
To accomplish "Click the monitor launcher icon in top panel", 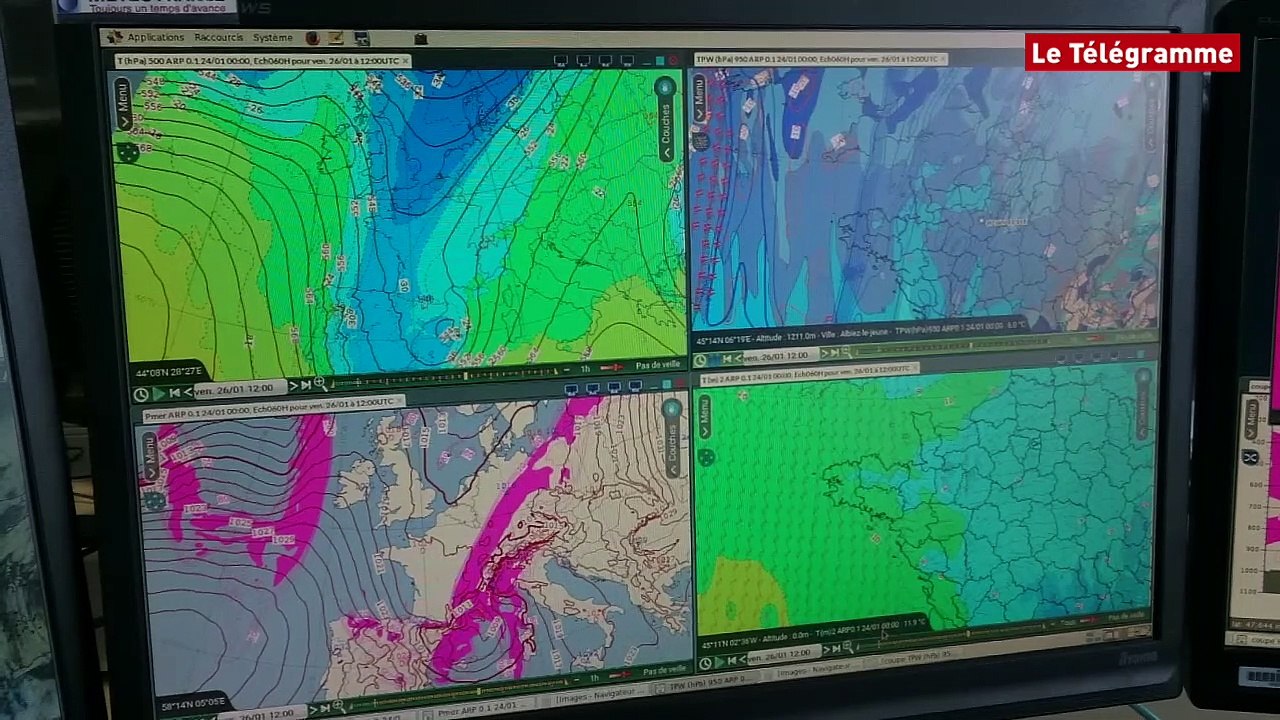I will (x=361, y=39).
